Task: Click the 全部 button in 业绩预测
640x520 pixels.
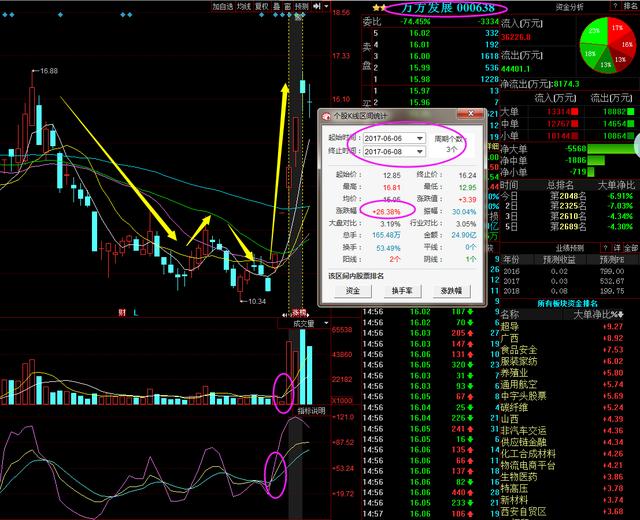Action: coord(631,248)
